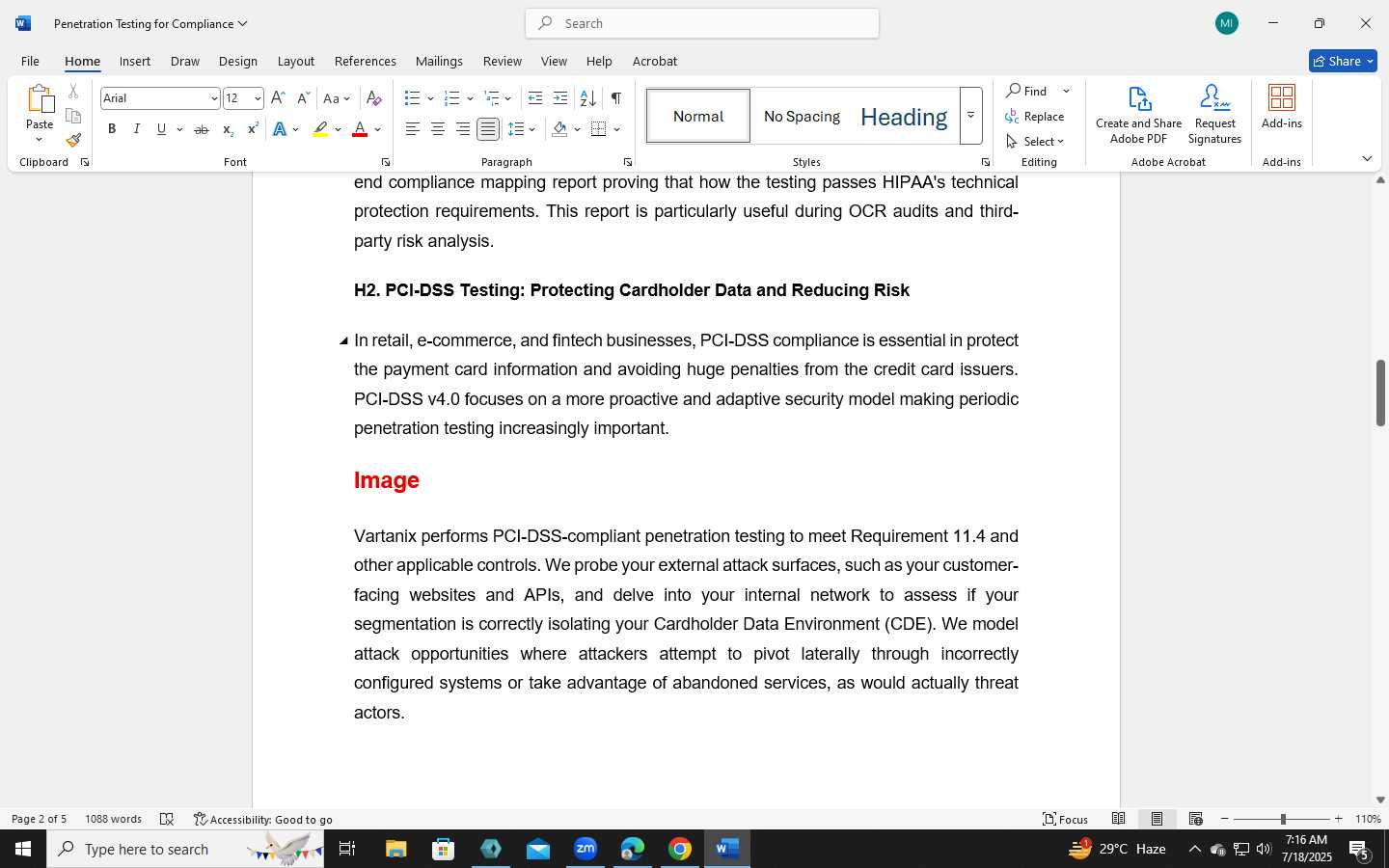1389x868 pixels.
Task: Click the zoom slider handle
Action: tap(1283, 819)
